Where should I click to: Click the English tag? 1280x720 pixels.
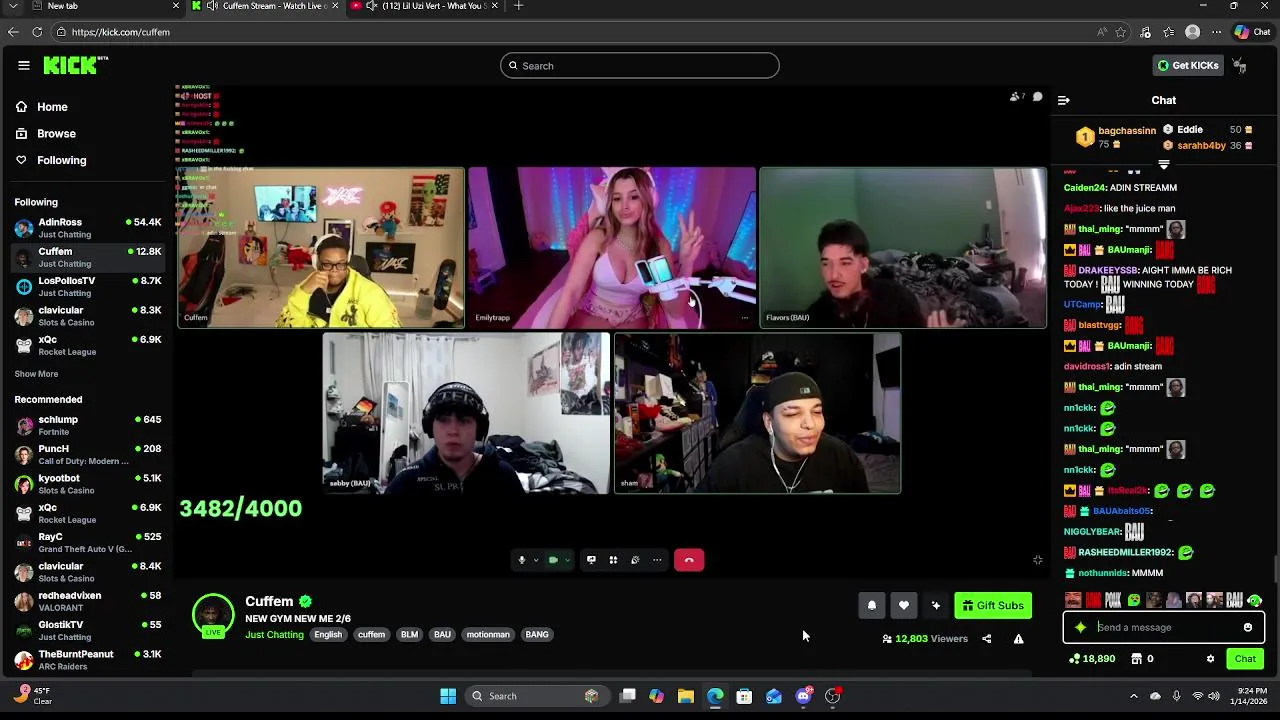[x=328, y=635]
